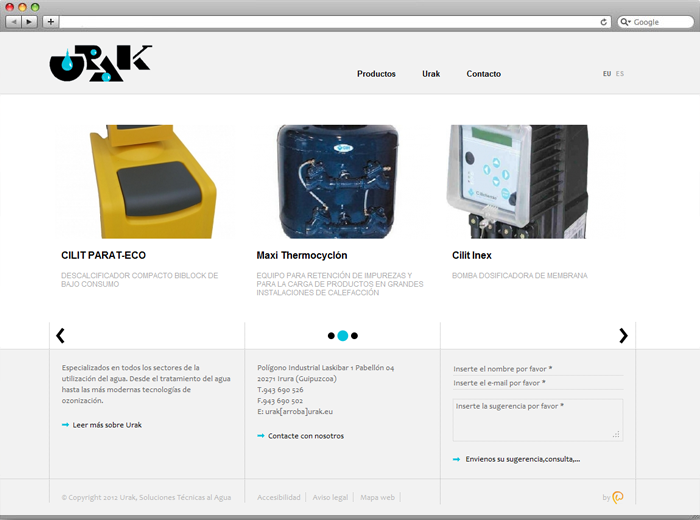
Task: Open the Aviso legal footer link
Action: click(x=330, y=497)
